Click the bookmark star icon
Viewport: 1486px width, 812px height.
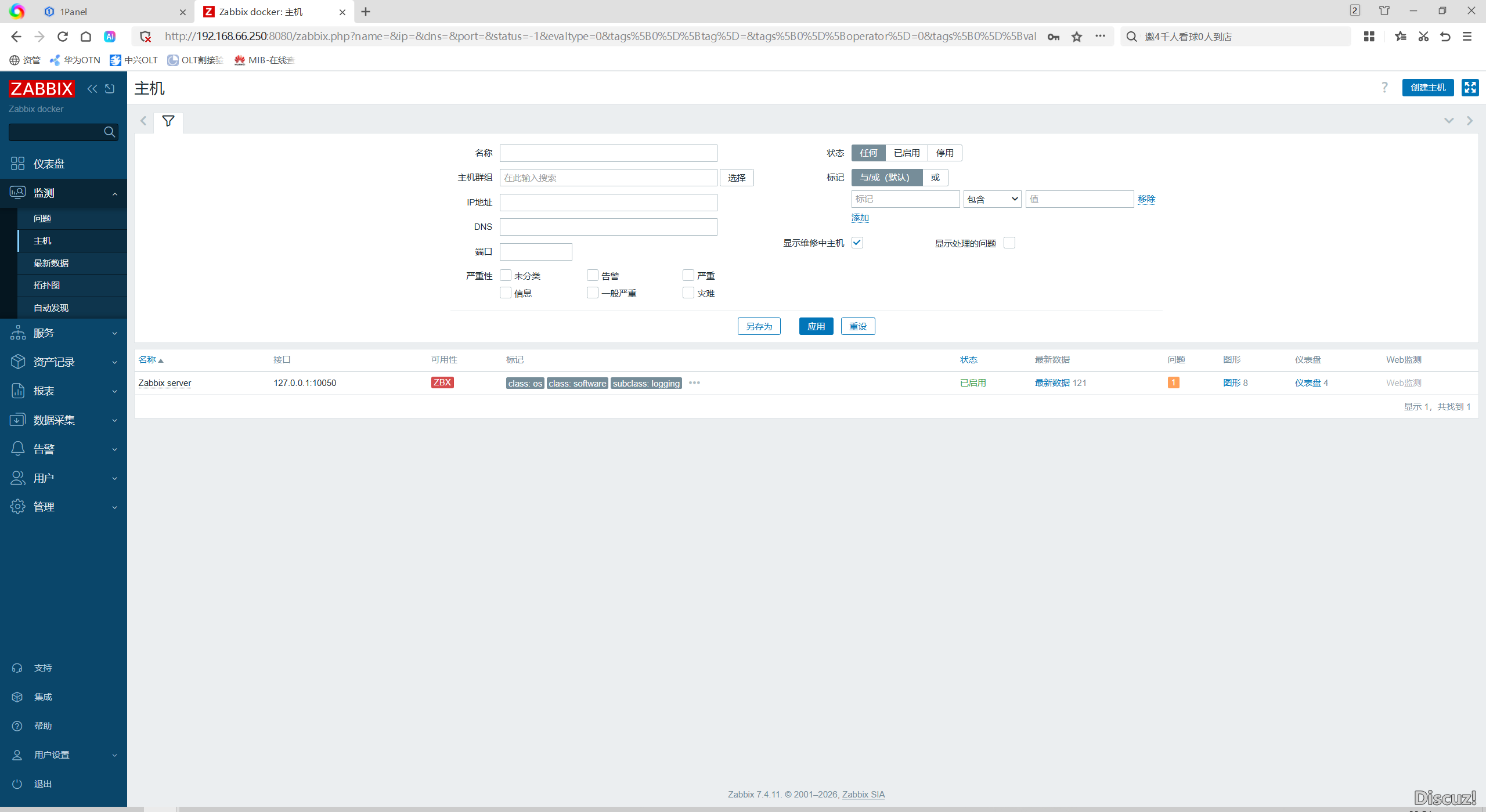point(1077,37)
